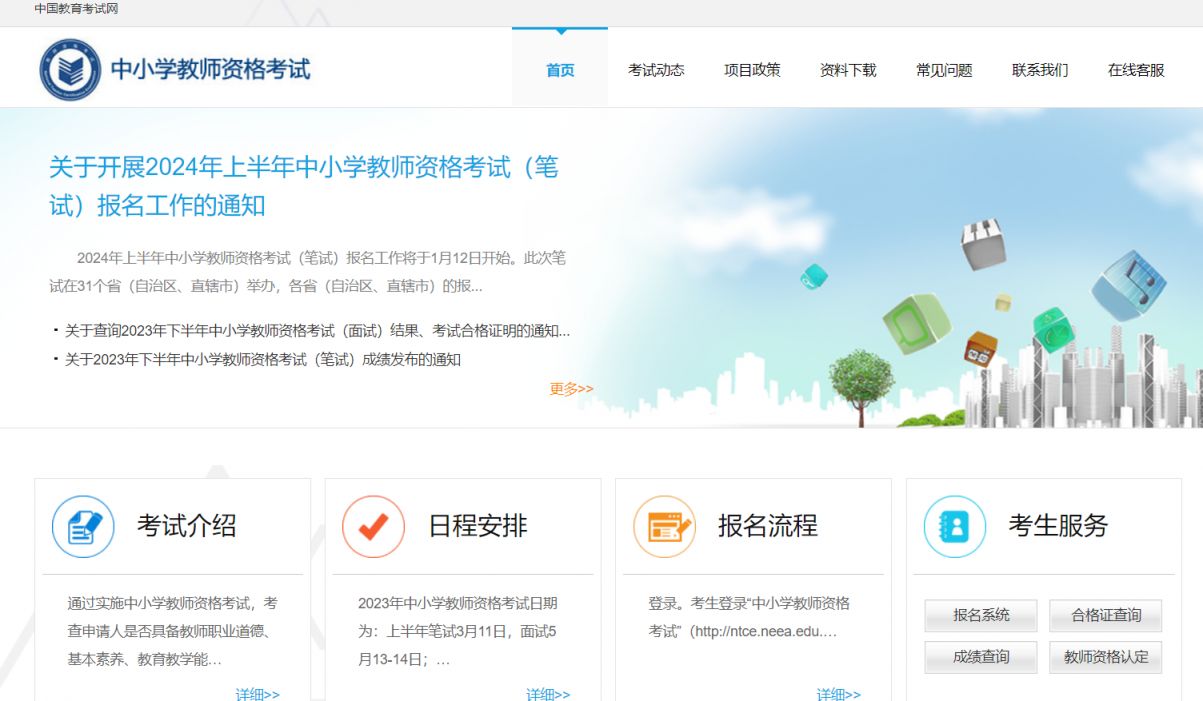Click the 报名流程 calendar icon
Screen dimensions: 1203x701
(x=663, y=525)
